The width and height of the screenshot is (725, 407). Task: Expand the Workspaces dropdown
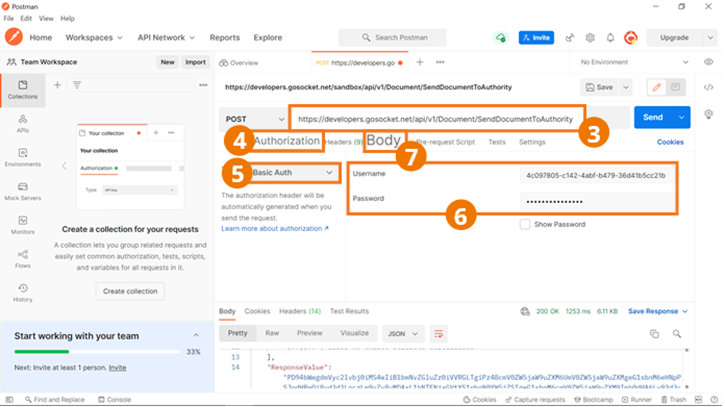click(x=94, y=37)
